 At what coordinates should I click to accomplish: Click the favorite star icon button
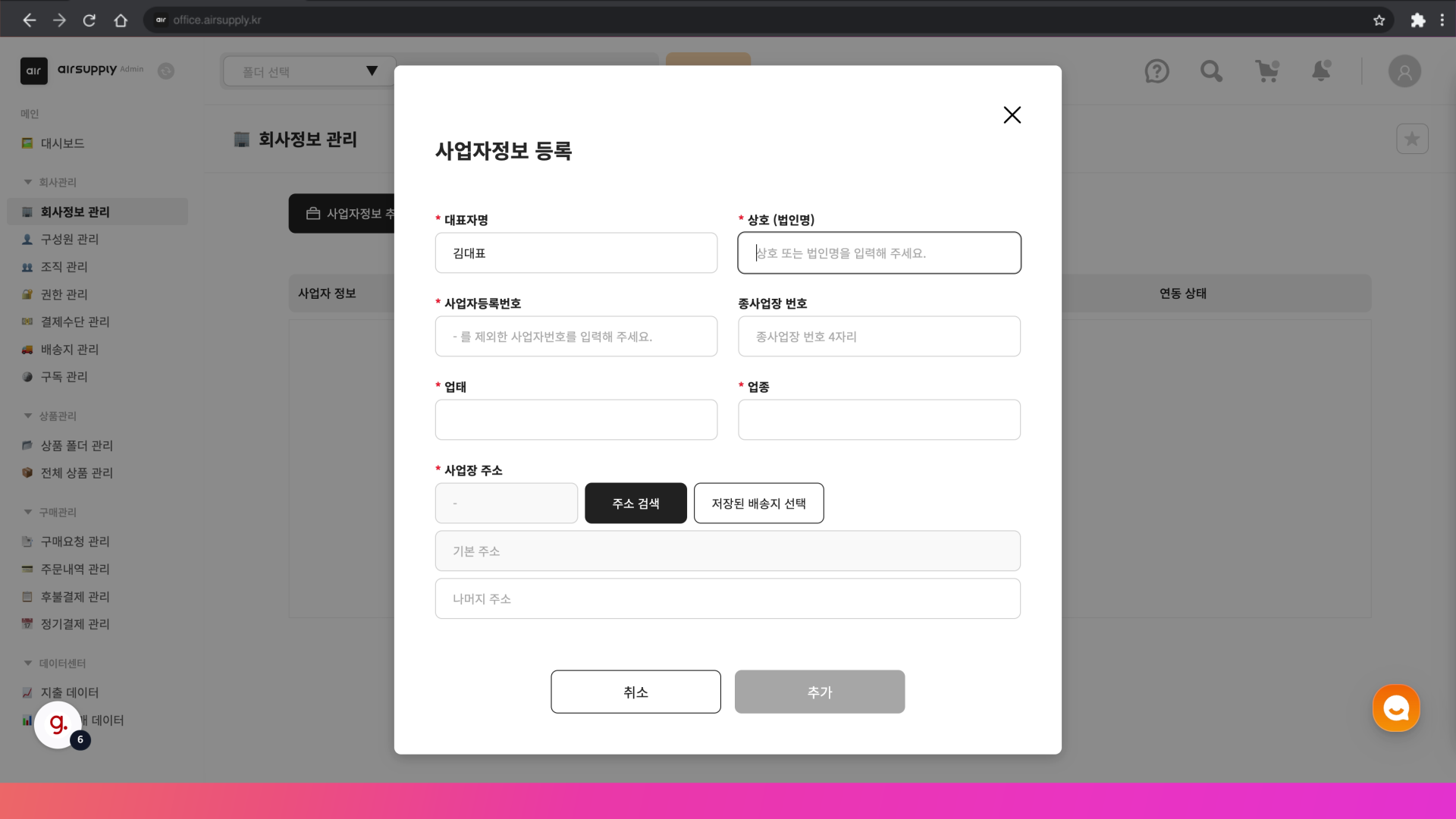pyautogui.click(x=1412, y=139)
